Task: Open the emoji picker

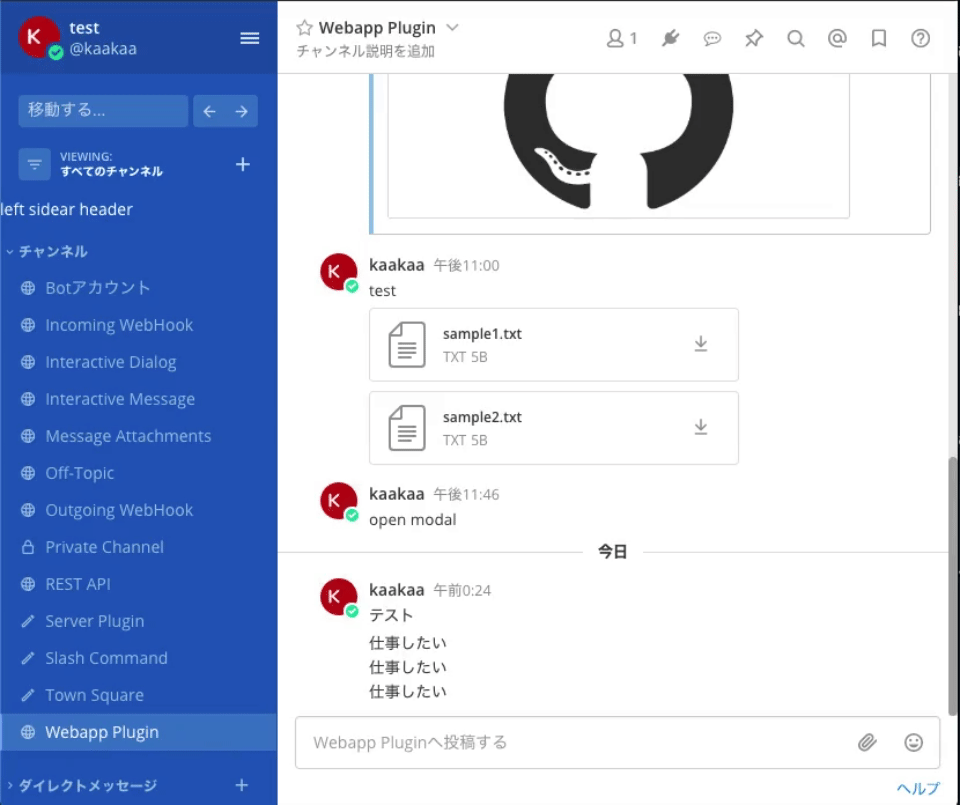Action: (x=913, y=743)
